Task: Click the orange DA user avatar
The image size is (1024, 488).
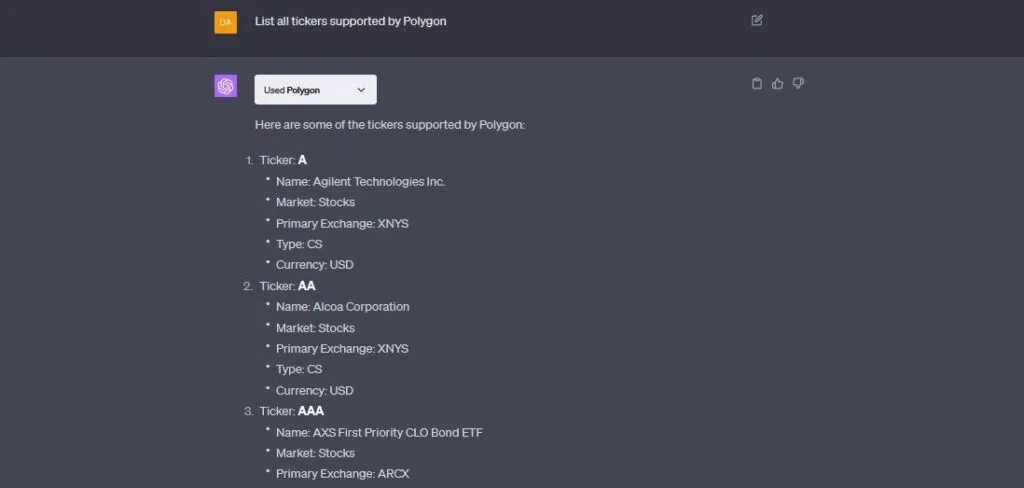Action: (226, 21)
